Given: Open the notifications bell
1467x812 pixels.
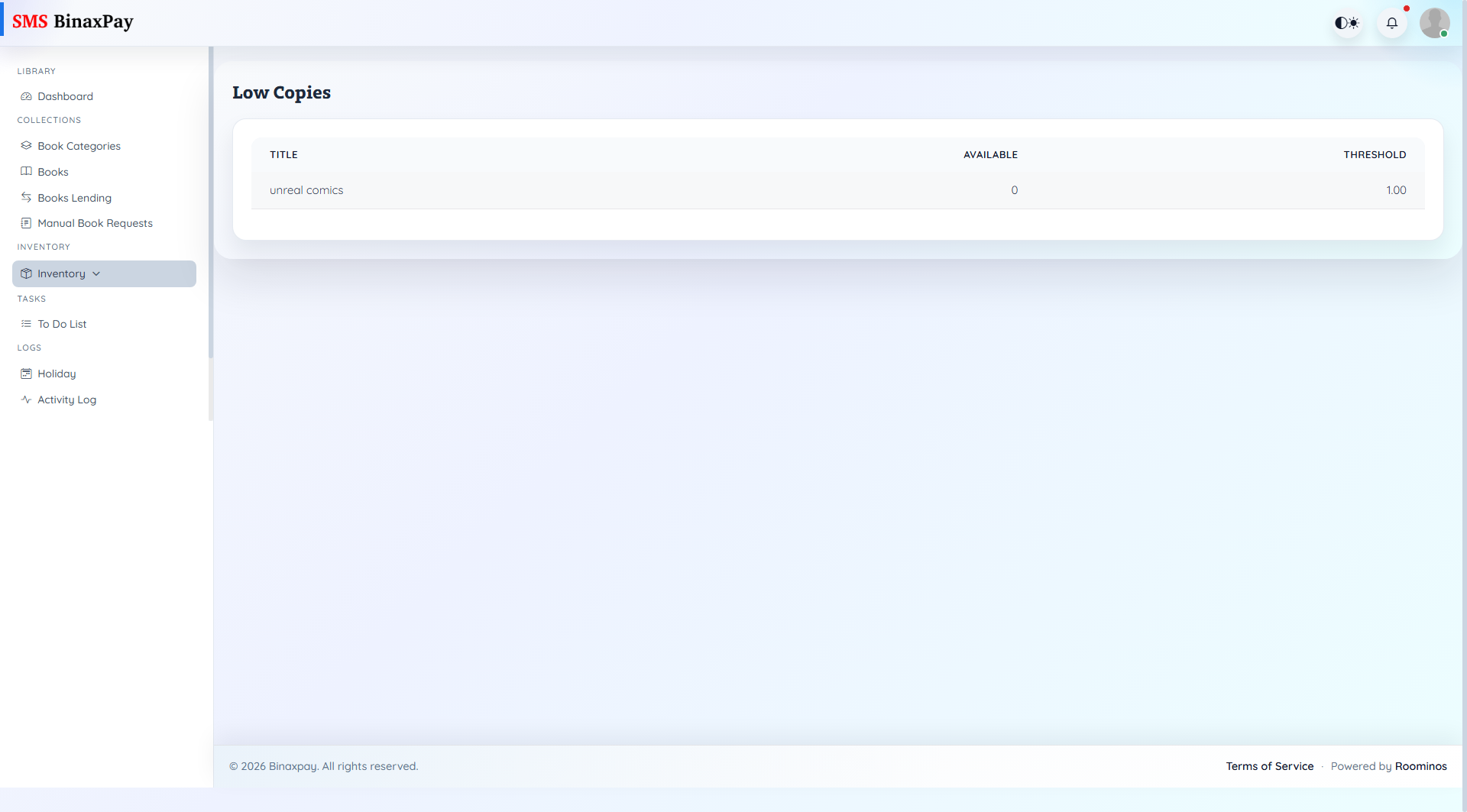Looking at the screenshot, I should click(x=1392, y=22).
